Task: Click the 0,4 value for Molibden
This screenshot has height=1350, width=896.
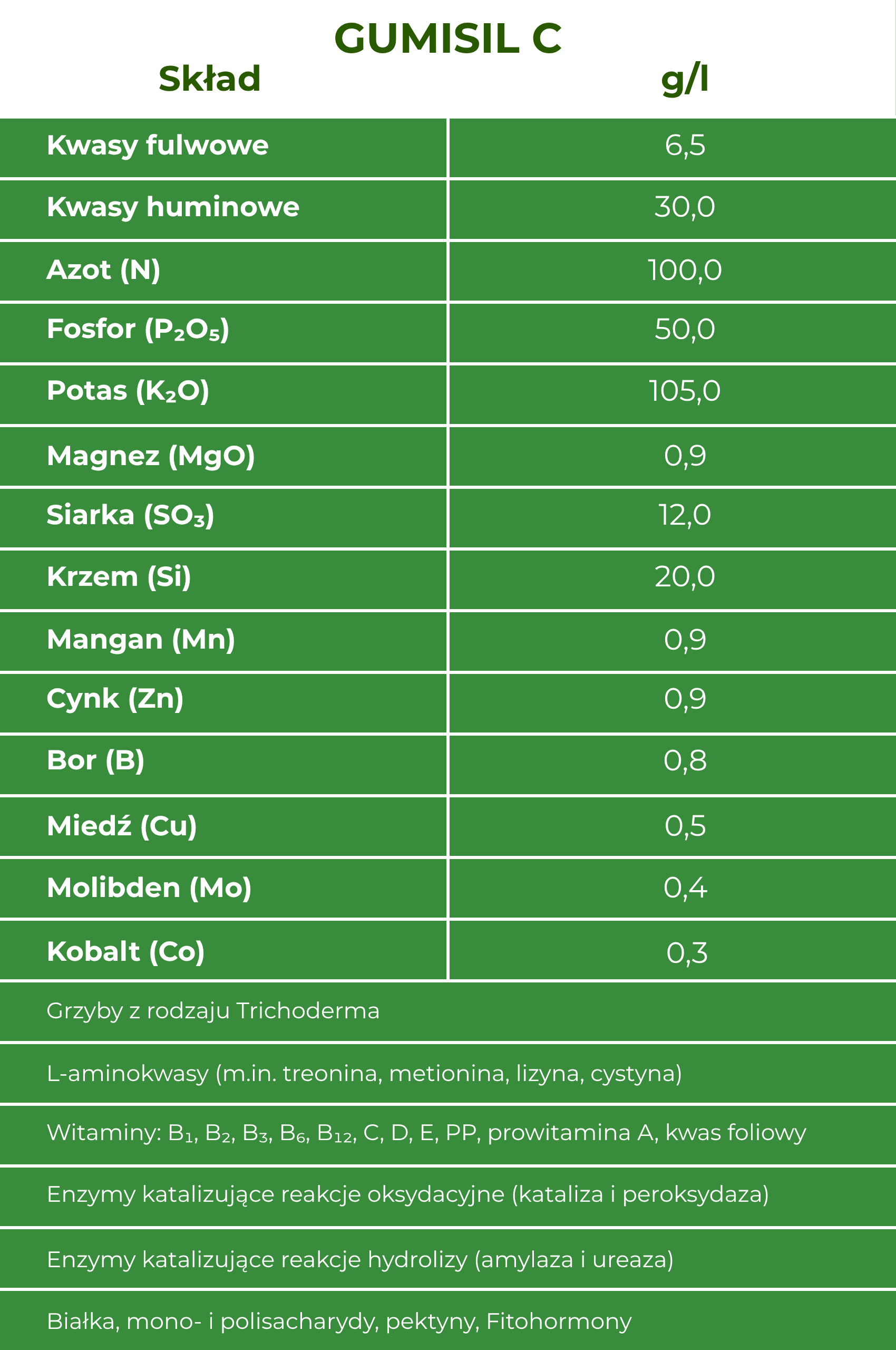Action: tap(685, 889)
